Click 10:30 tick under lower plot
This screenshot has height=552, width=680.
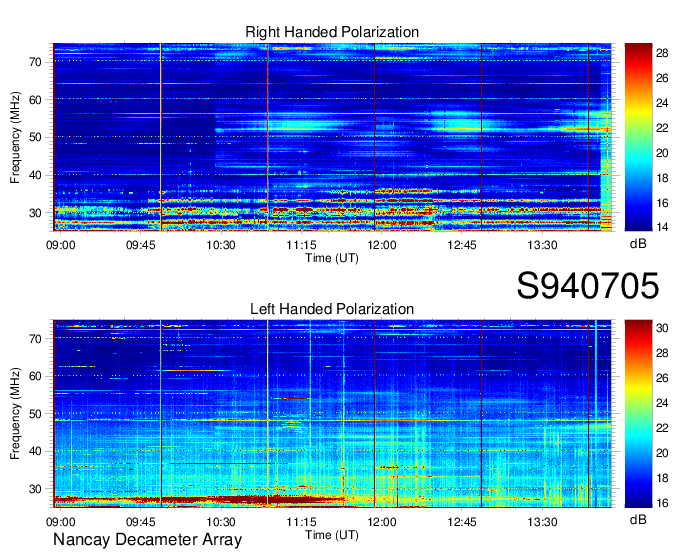pos(221,522)
